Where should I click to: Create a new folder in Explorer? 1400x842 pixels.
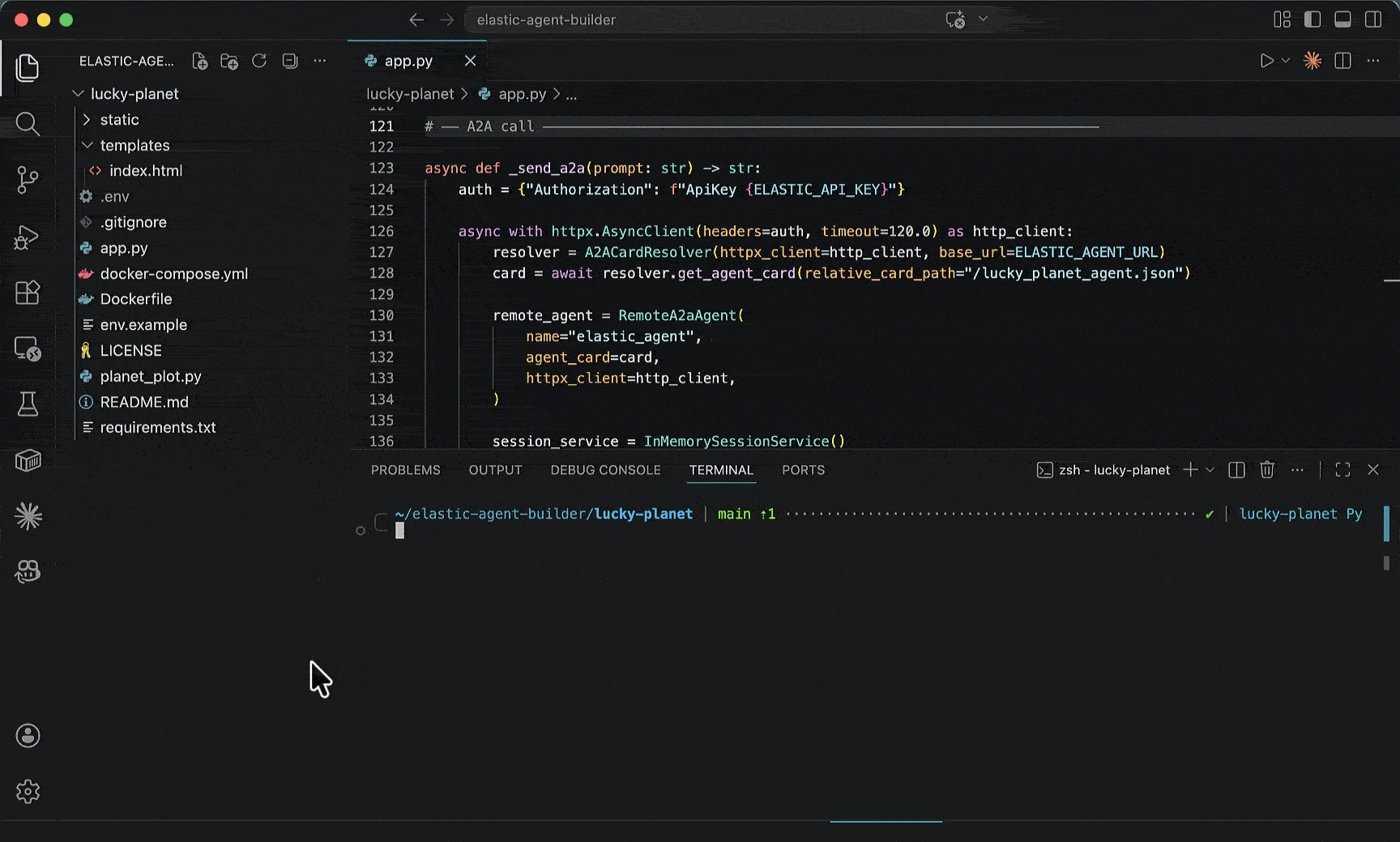229,61
